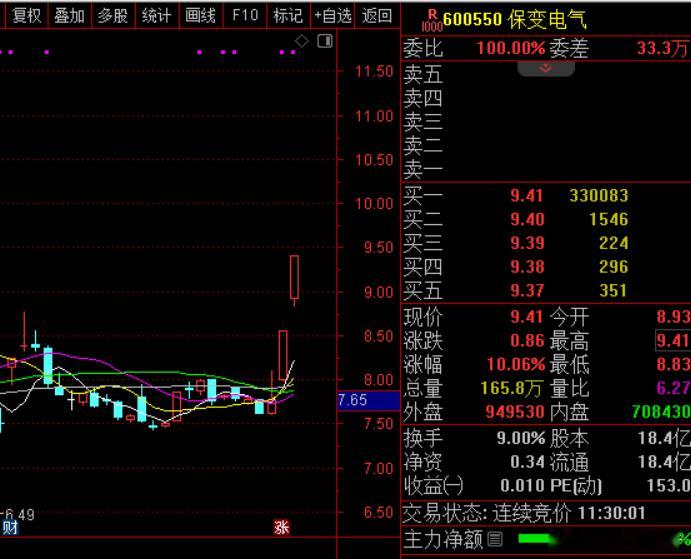Open F10 company information

point(245,16)
